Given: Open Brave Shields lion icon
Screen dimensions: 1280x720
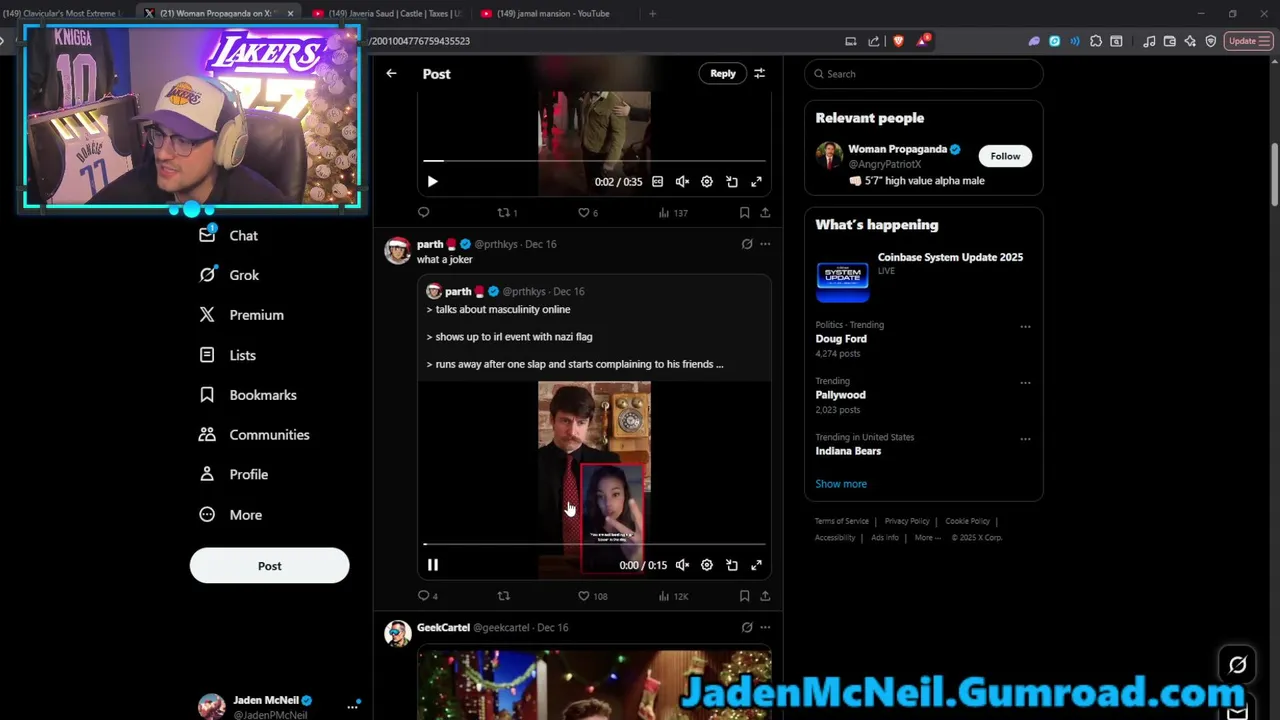Looking at the screenshot, I should (898, 41).
